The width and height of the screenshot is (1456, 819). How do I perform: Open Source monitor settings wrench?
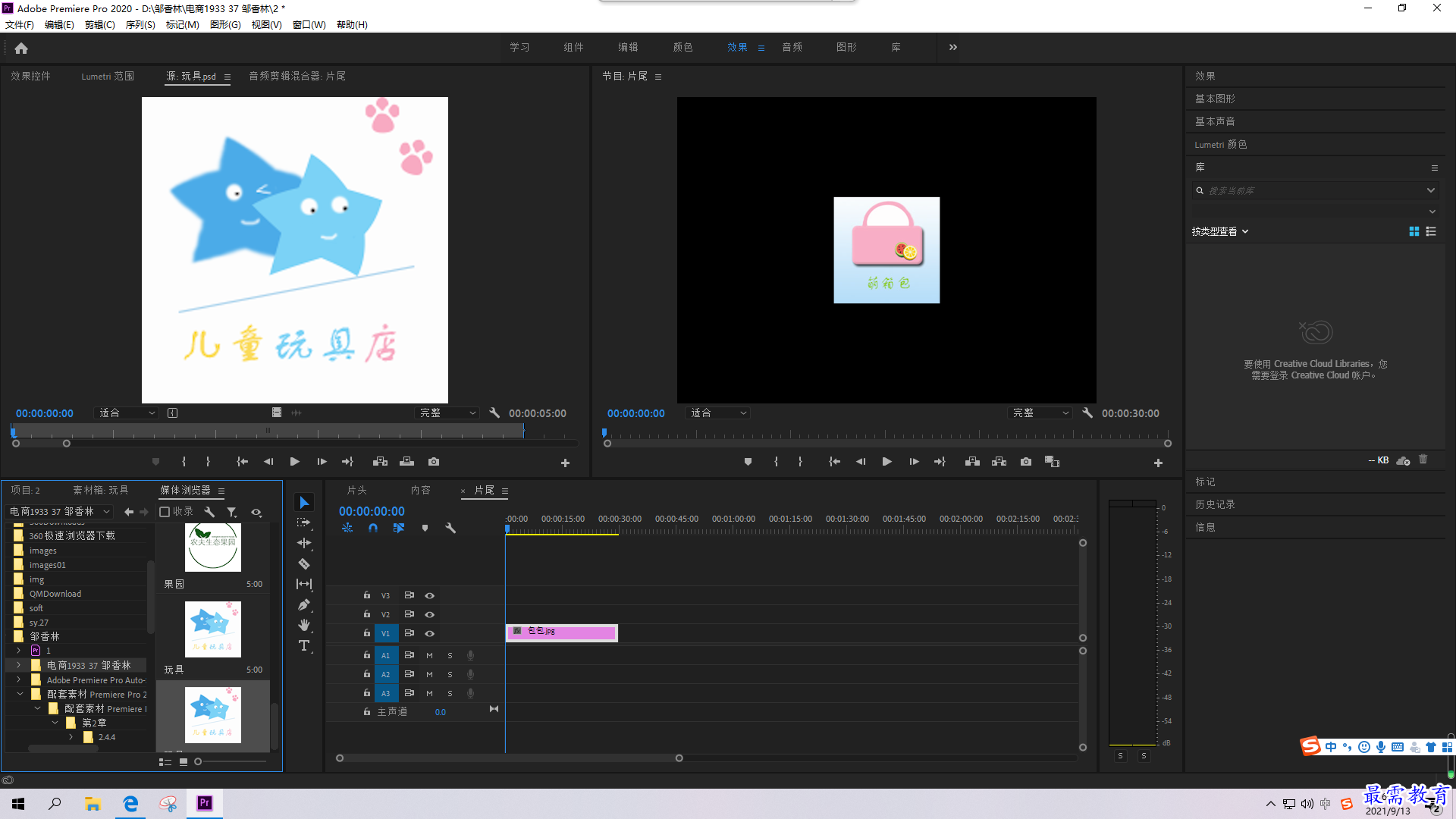494,413
